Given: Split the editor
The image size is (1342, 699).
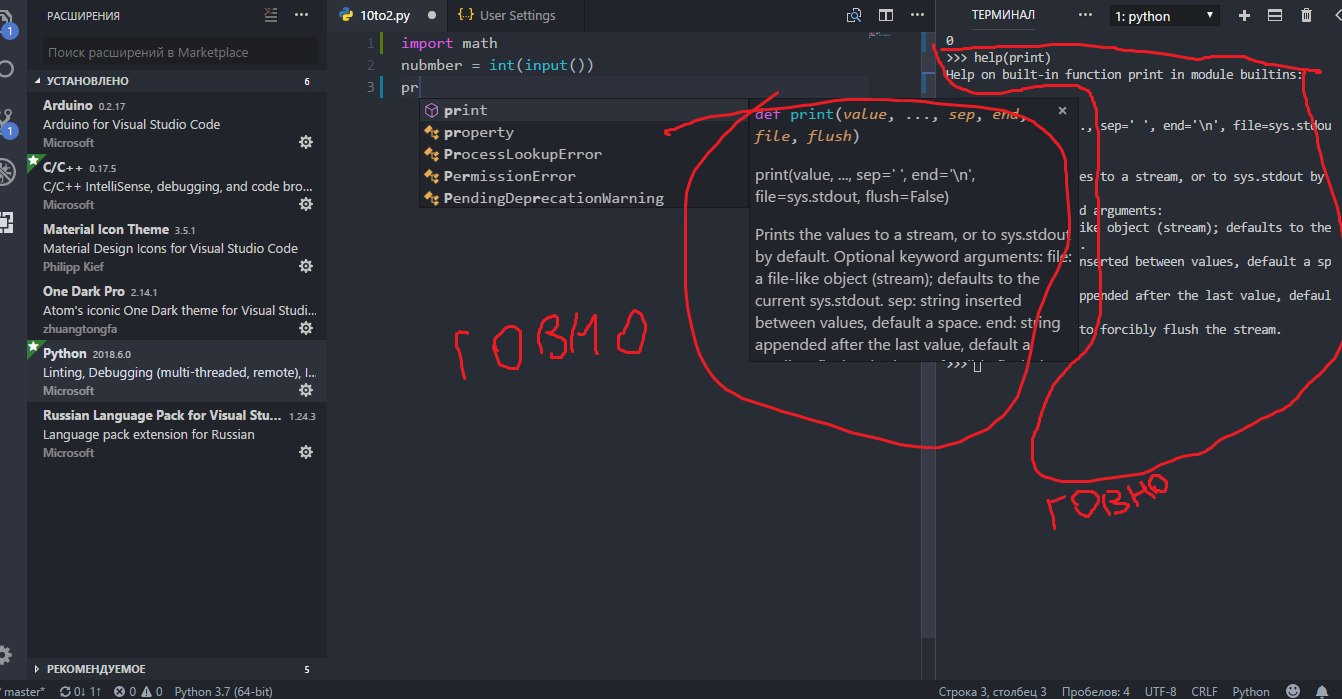Looking at the screenshot, I should (x=886, y=15).
